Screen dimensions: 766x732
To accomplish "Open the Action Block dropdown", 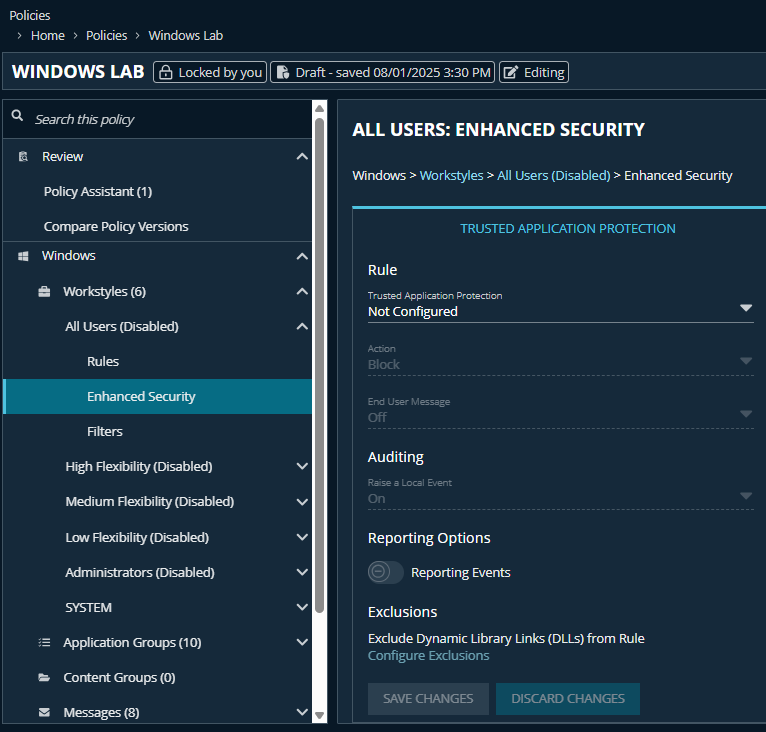I will (x=560, y=360).
